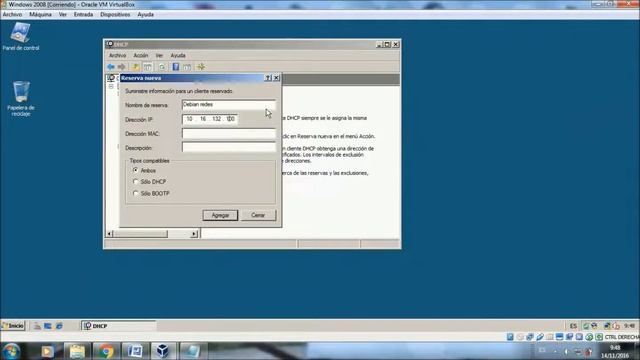Open the Ayuda menu in DHCP window

[178, 56]
